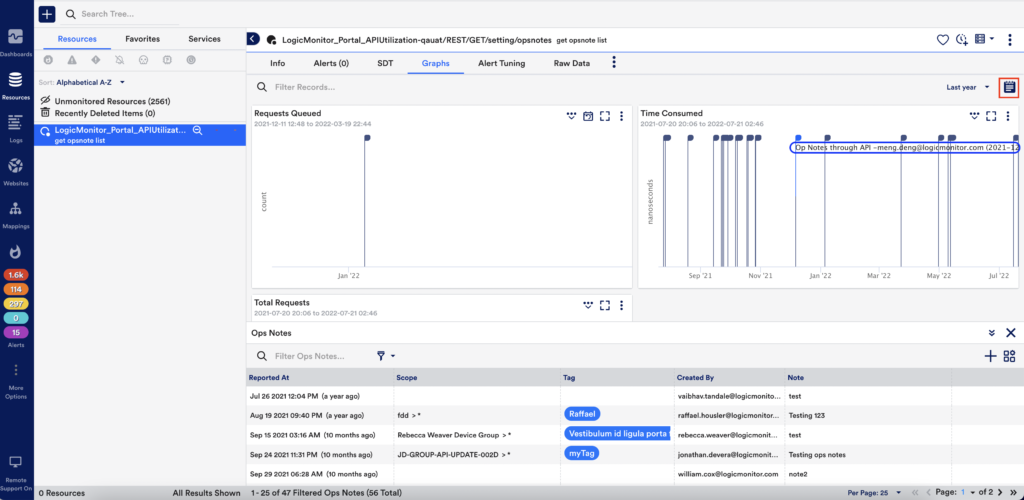Open More Options in sidebar

point(16,382)
